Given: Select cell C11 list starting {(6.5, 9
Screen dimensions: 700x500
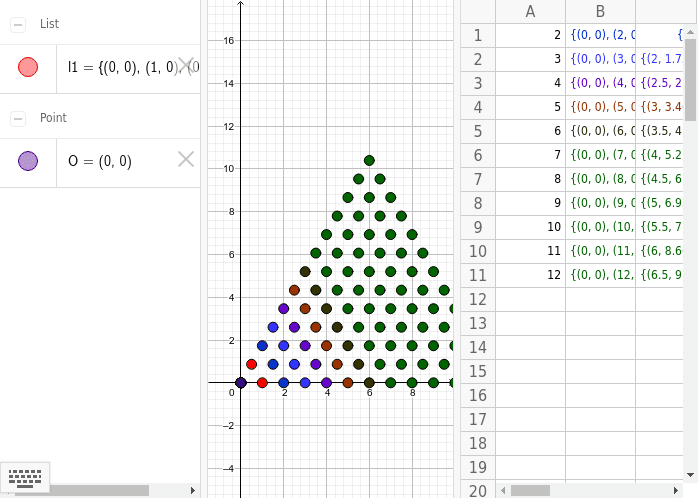Looking at the screenshot, I should pyautogui.click(x=659, y=275).
